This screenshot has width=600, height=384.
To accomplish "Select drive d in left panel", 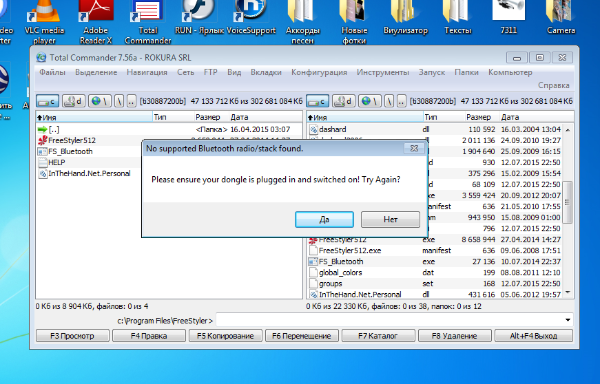I will point(73,101).
